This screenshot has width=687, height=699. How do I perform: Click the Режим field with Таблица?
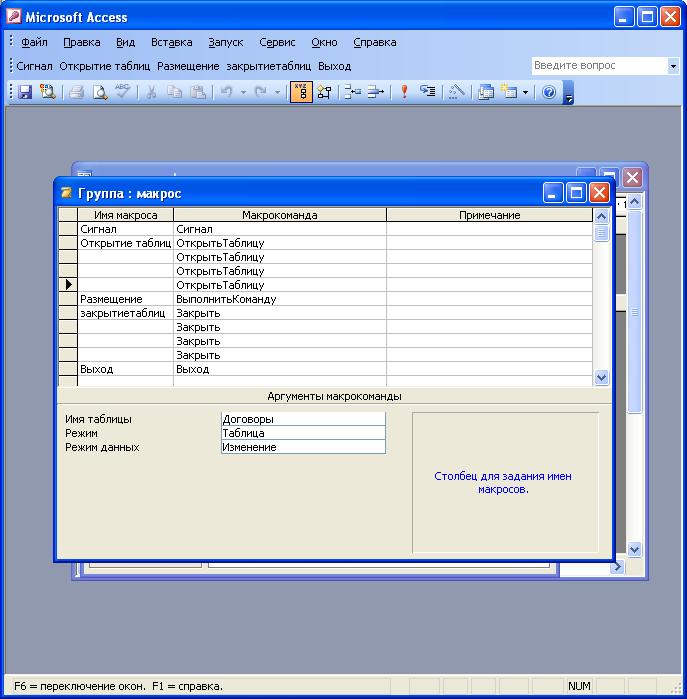coord(303,433)
